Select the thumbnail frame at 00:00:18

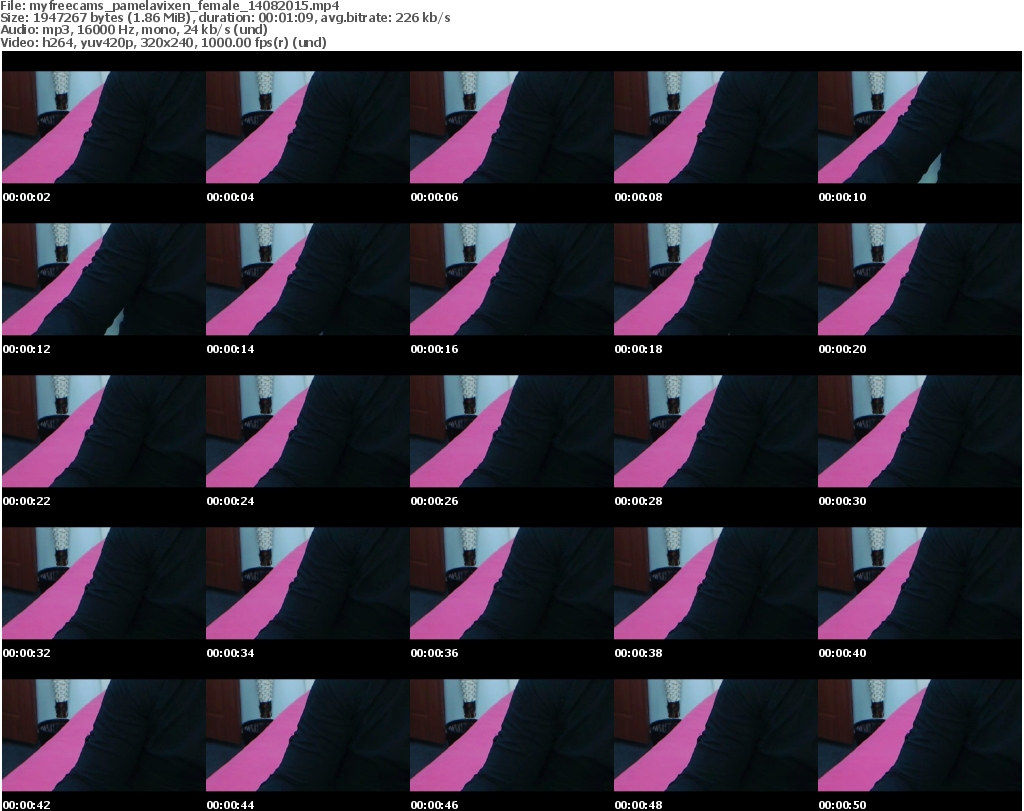[x=715, y=279]
